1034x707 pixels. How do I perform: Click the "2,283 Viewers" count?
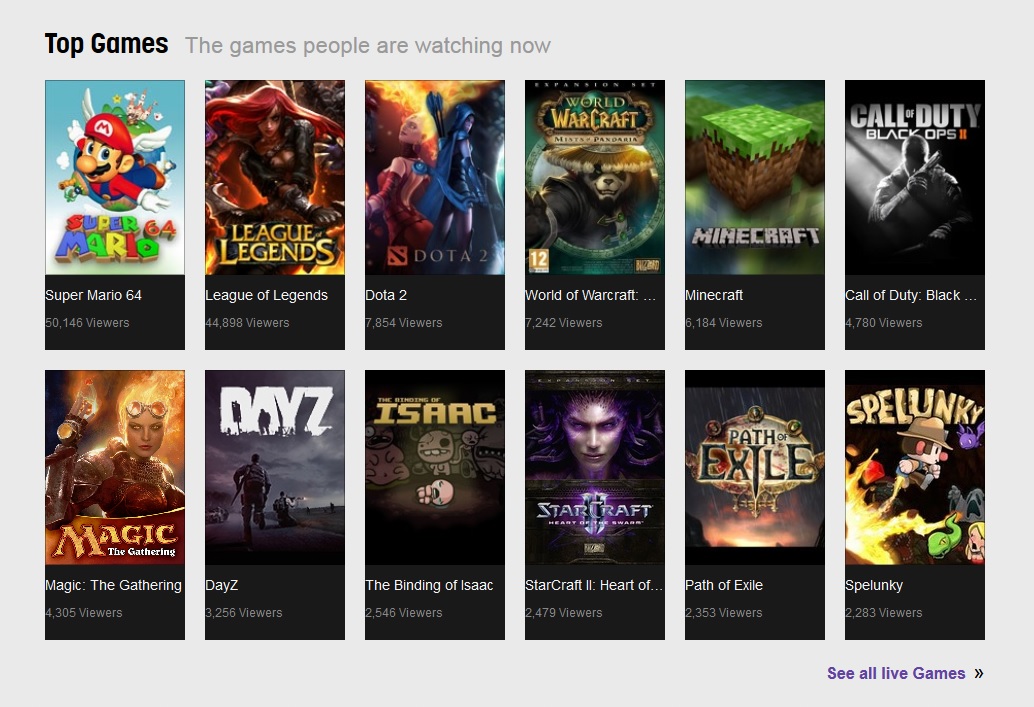click(x=884, y=613)
